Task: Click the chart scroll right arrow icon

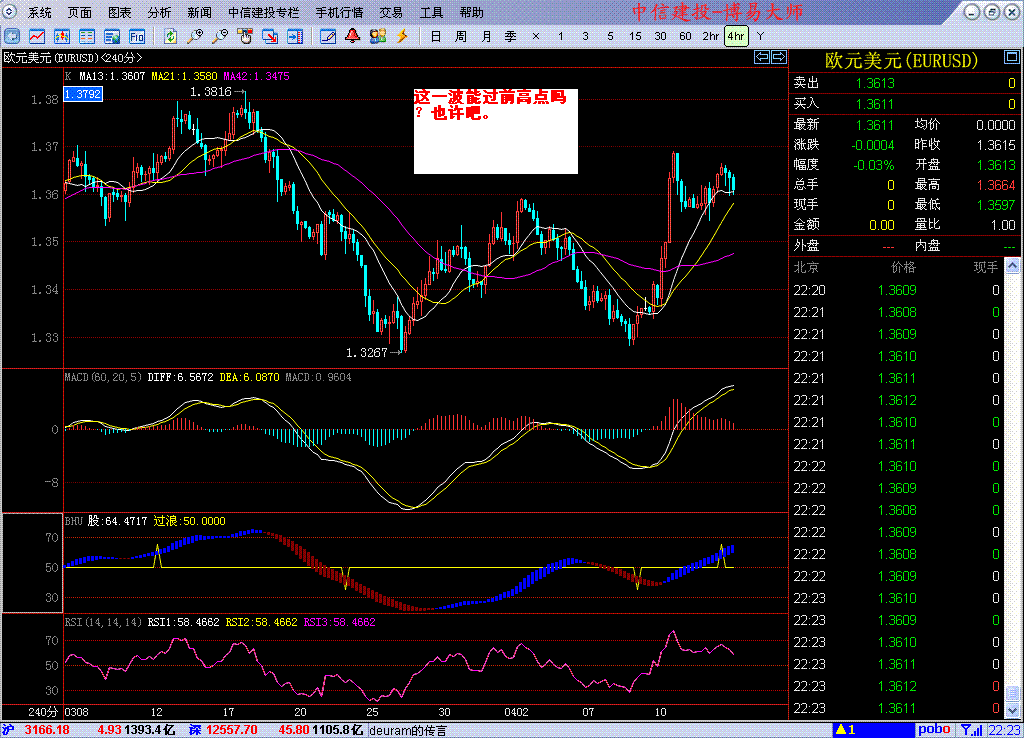Action: pos(779,57)
